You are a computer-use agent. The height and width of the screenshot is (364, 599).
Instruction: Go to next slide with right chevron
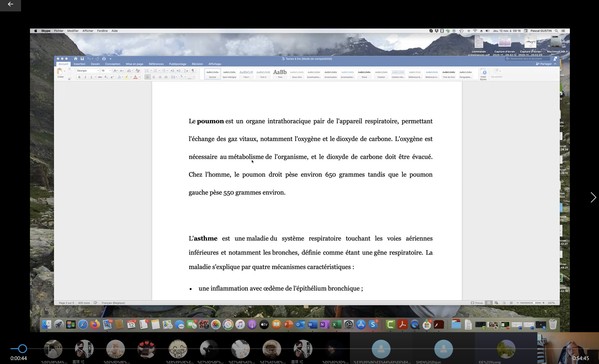[593, 197]
